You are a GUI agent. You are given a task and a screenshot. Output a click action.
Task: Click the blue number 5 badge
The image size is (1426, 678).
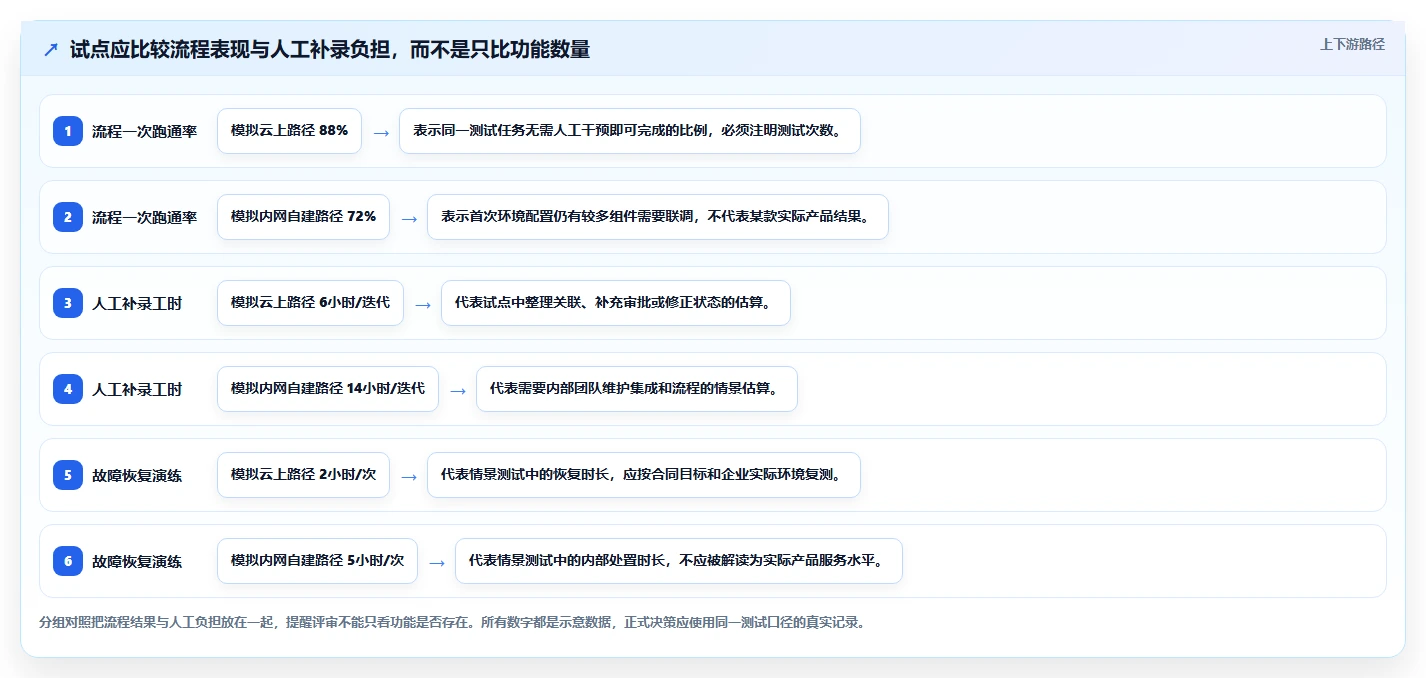[68, 475]
